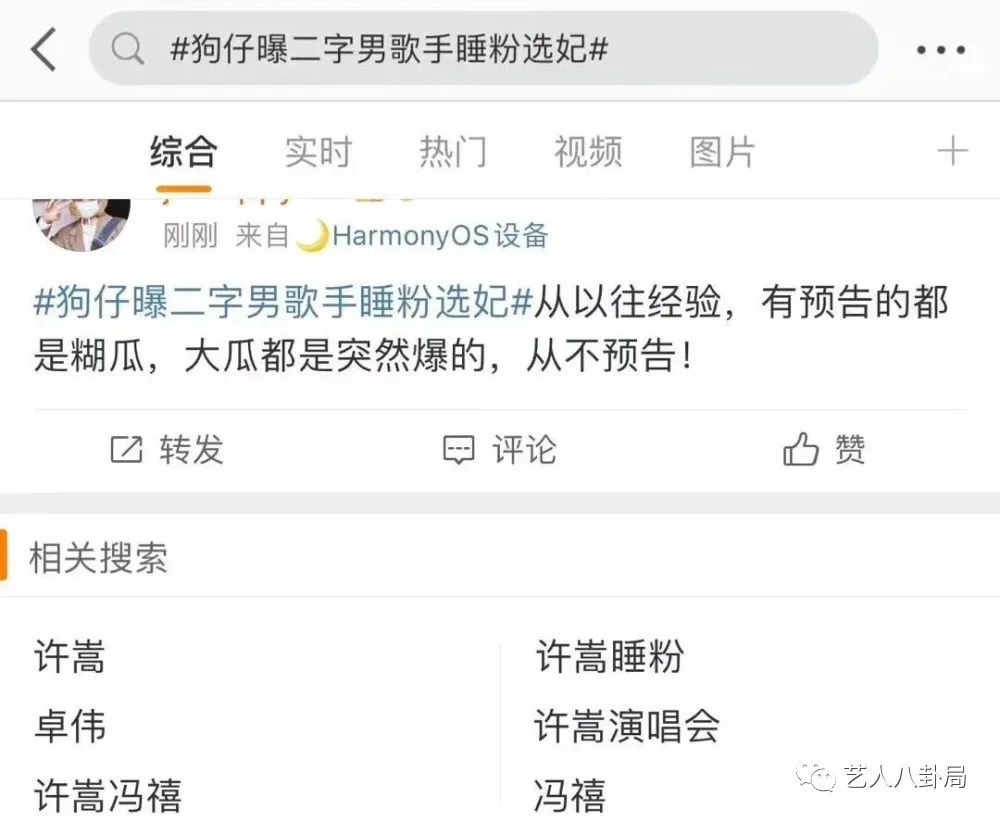Open the poster's profile avatar
This screenshot has height=821, width=1000.
click(81, 225)
